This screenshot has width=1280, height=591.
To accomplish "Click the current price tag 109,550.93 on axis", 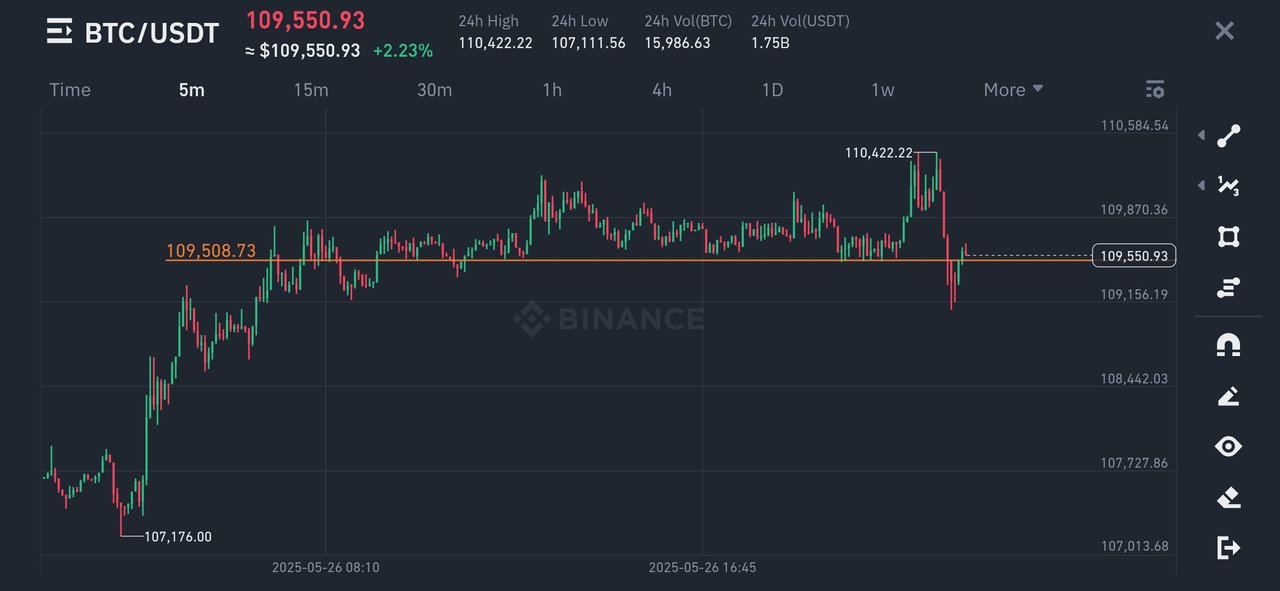I will pyautogui.click(x=1134, y=256).
